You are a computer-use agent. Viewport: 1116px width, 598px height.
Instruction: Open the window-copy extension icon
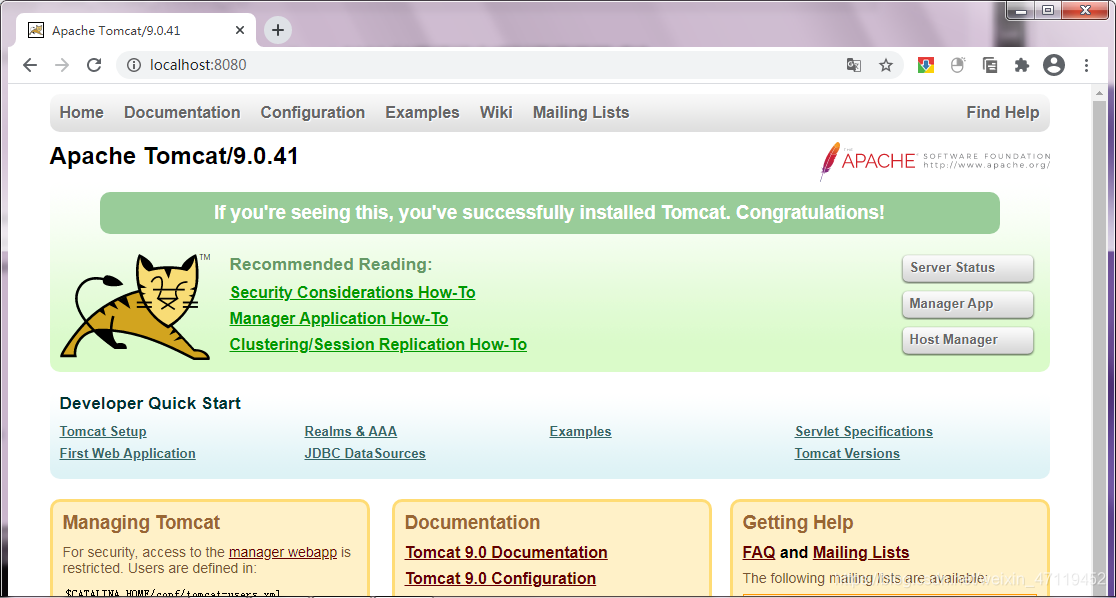click(x=990, y=65)
